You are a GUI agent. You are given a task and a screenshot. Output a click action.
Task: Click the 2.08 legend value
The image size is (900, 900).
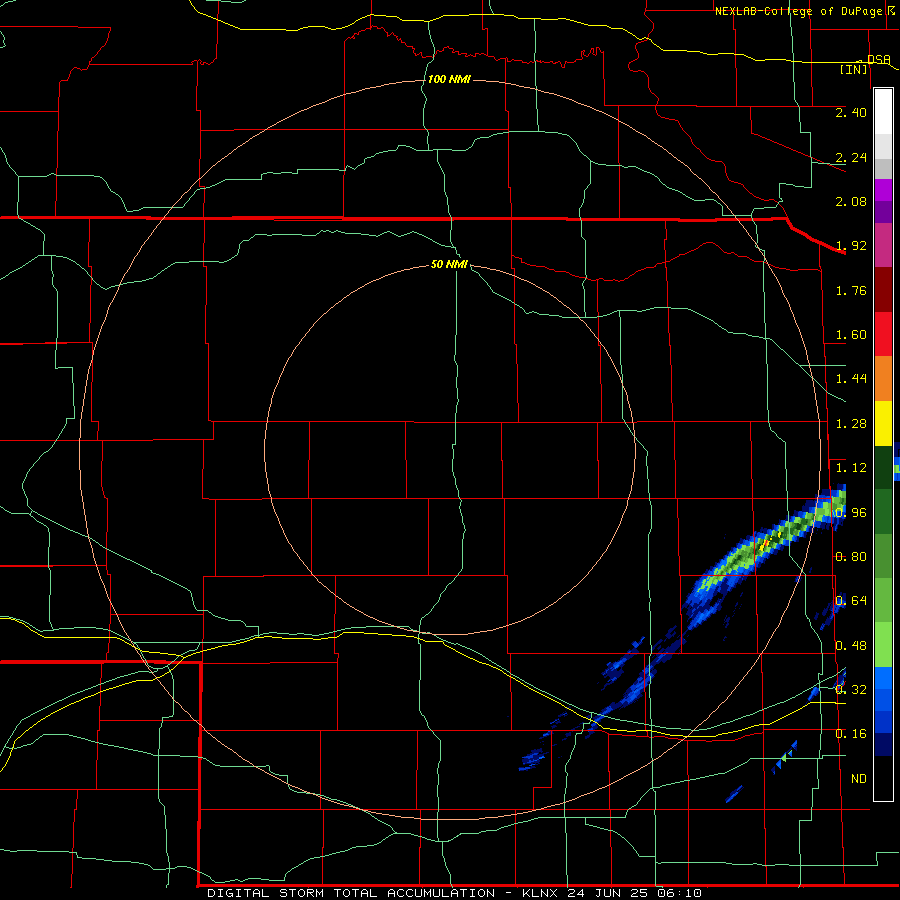pyautogui.click(x=851, y=201)
